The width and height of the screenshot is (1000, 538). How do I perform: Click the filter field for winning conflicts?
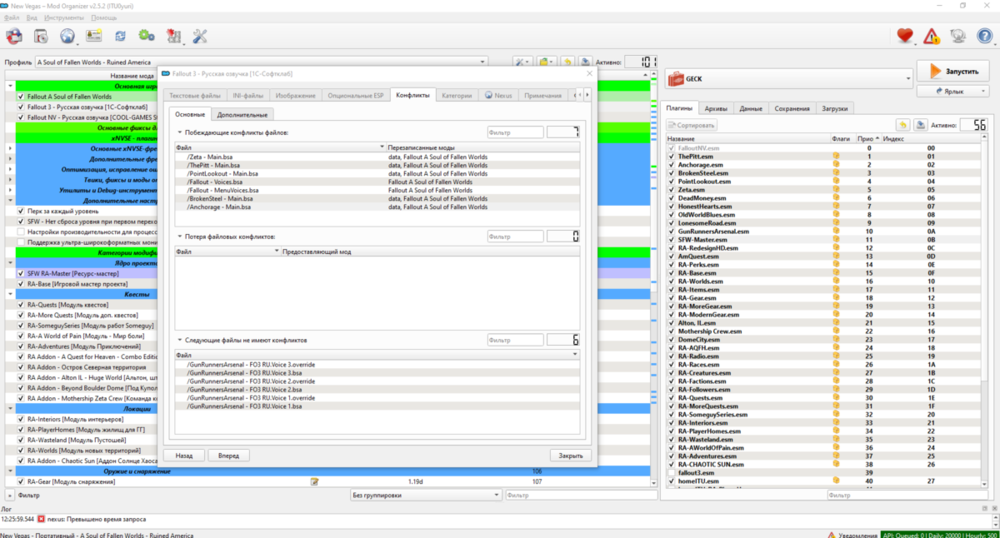[x=515, y=133]
